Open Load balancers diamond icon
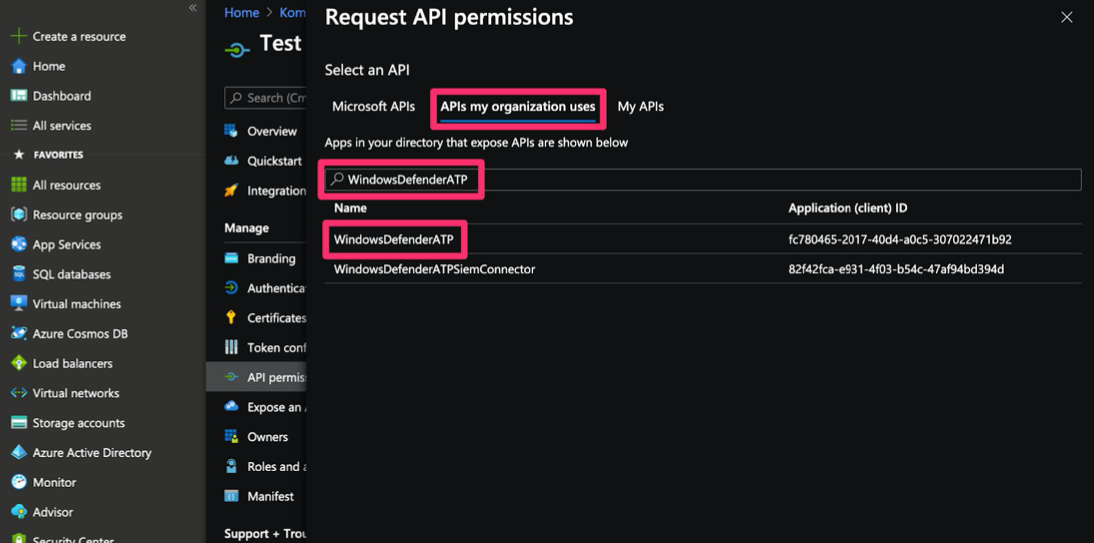This screenshot has height=543, width=1094. [19, 363]
